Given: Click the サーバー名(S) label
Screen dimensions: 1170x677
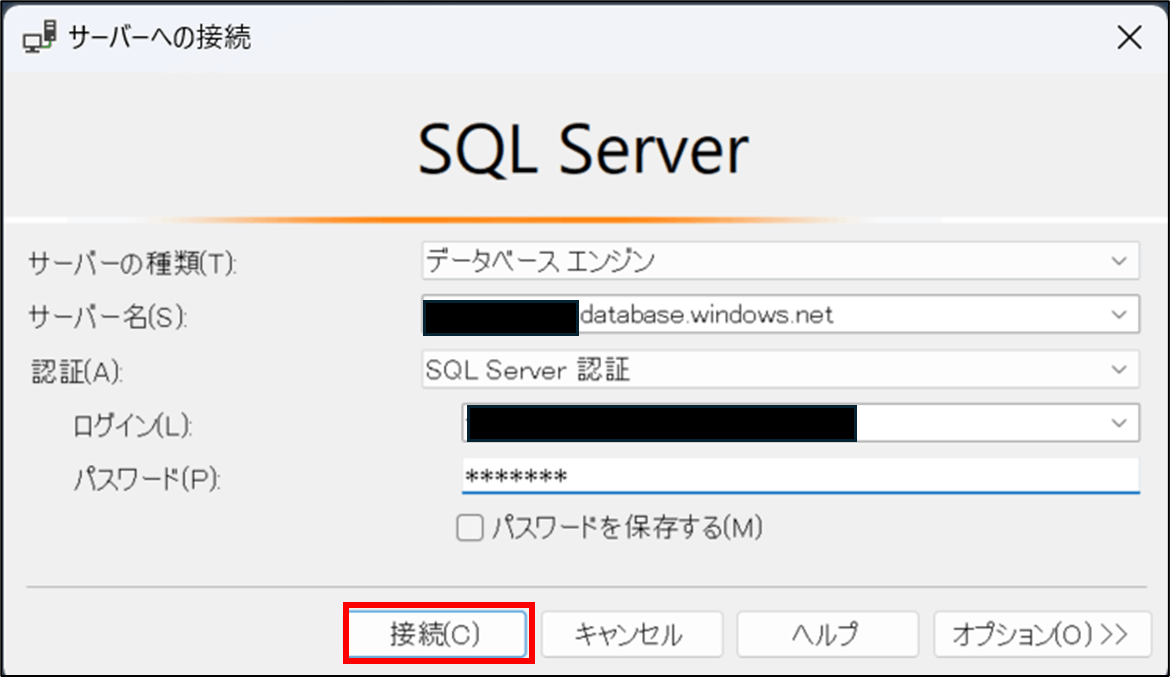Looking at the screenshot, I should pyautogui.click(x=107, y=317).
